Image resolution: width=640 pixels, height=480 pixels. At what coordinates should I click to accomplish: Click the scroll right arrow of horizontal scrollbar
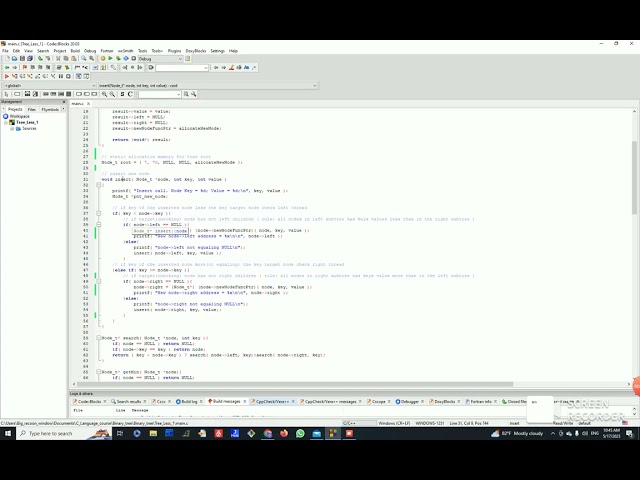pyautogui.click(x=629, y=384)
